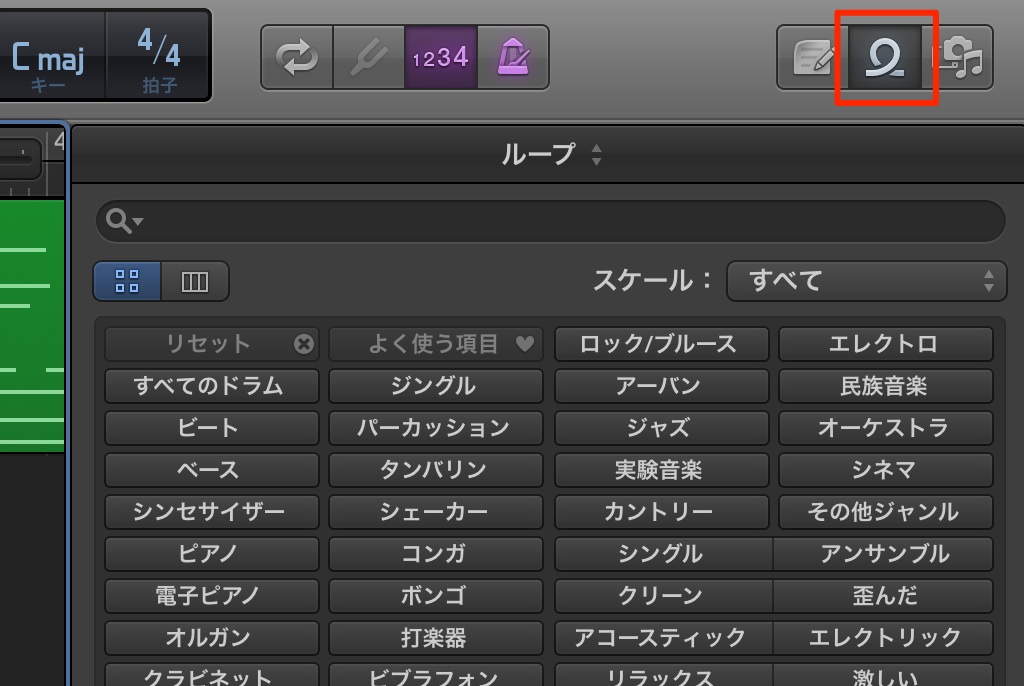
Task: Click the 4/4 time signature display
Action: click(x=159, y=57)
